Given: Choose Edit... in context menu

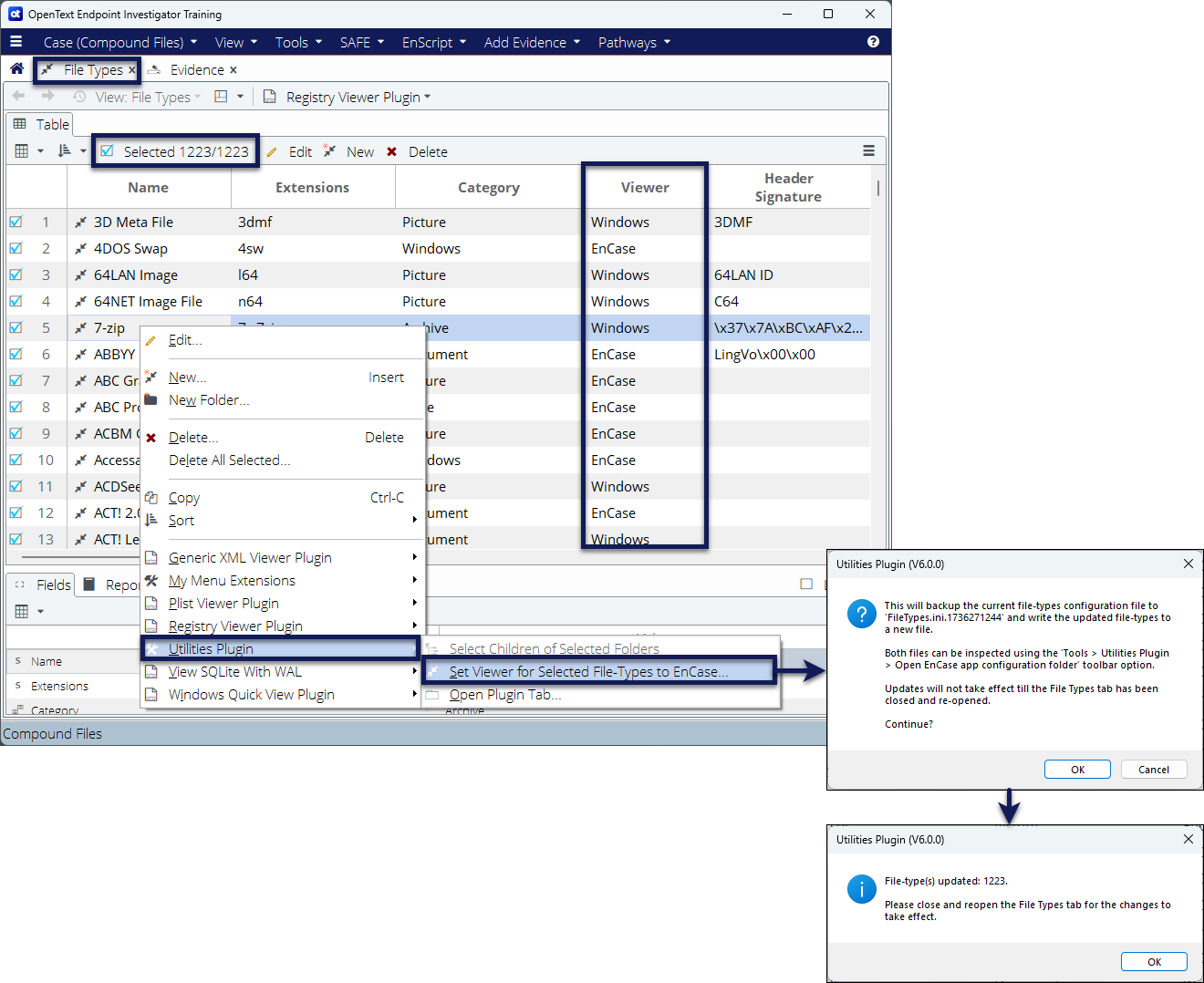Looking at the screenshot, I should [x=185, y=340].
